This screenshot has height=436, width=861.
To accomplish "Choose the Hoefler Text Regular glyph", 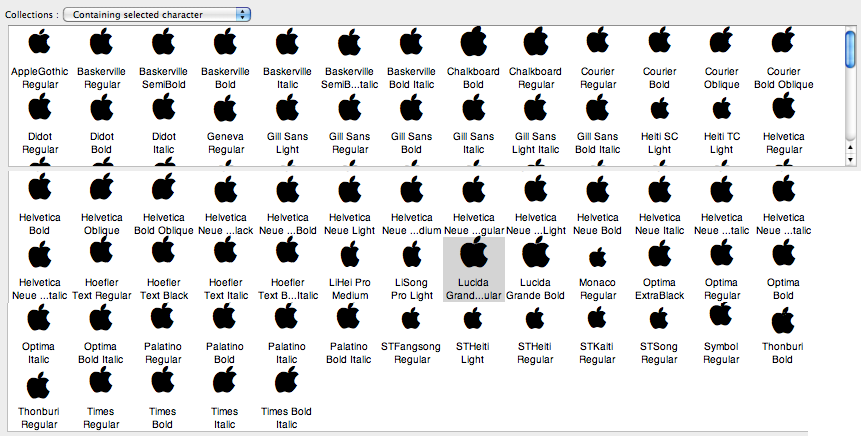I will 102,250.
